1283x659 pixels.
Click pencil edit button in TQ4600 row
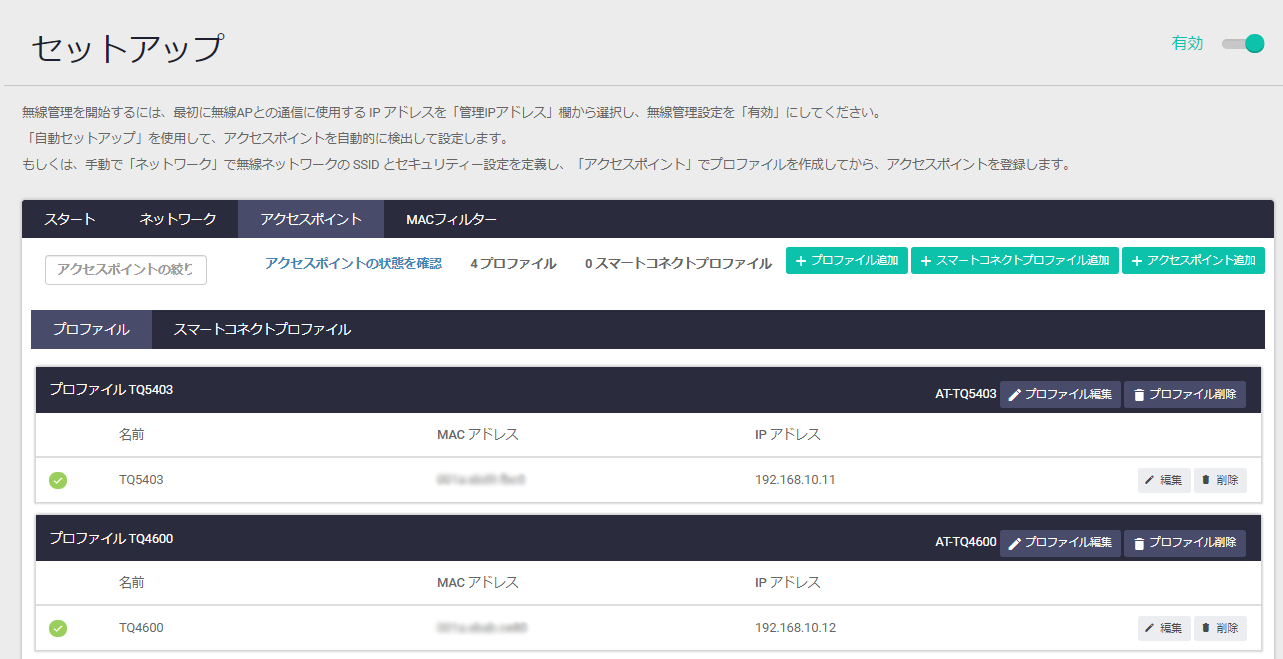1163,628
